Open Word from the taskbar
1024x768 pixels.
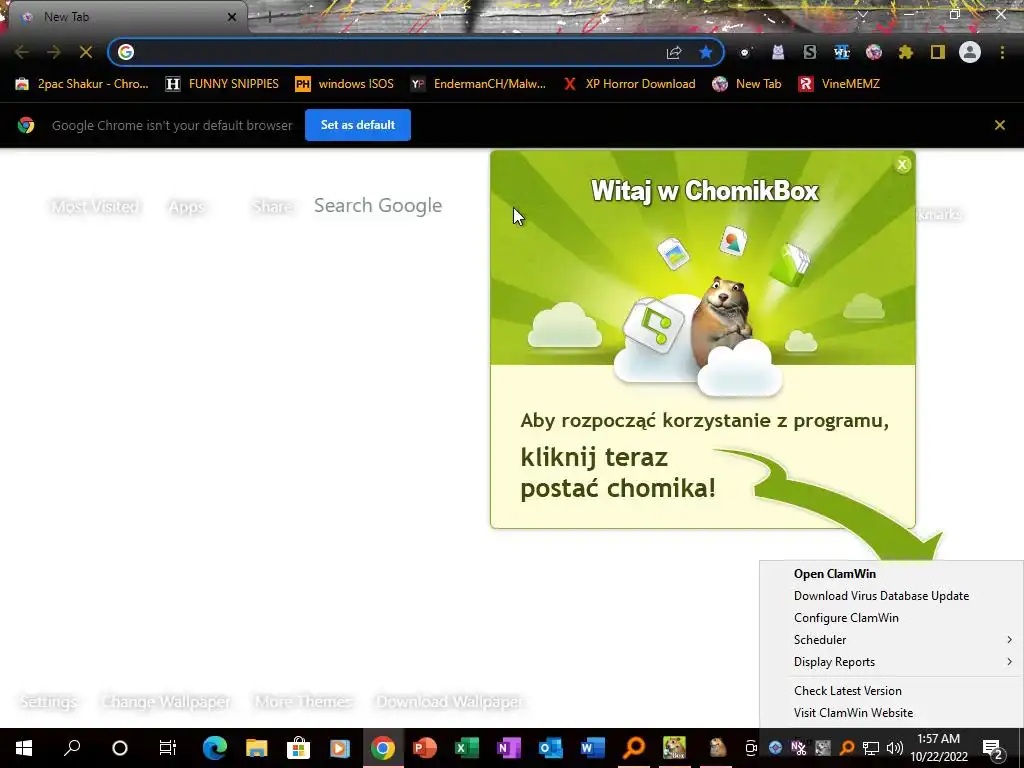click(x=592, y=748)
